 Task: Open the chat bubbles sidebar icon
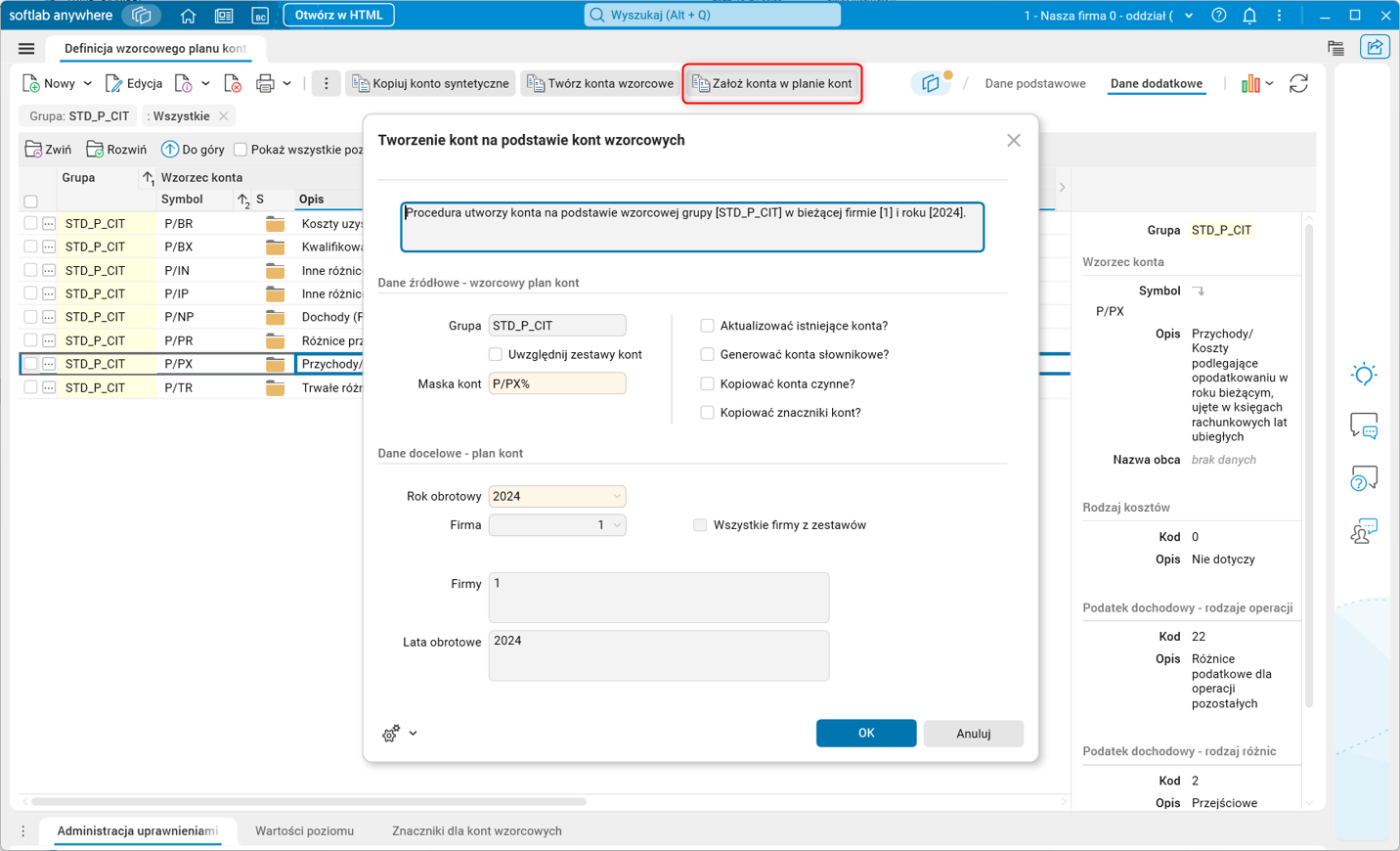pyautogui.click(x=1364, y=426)
